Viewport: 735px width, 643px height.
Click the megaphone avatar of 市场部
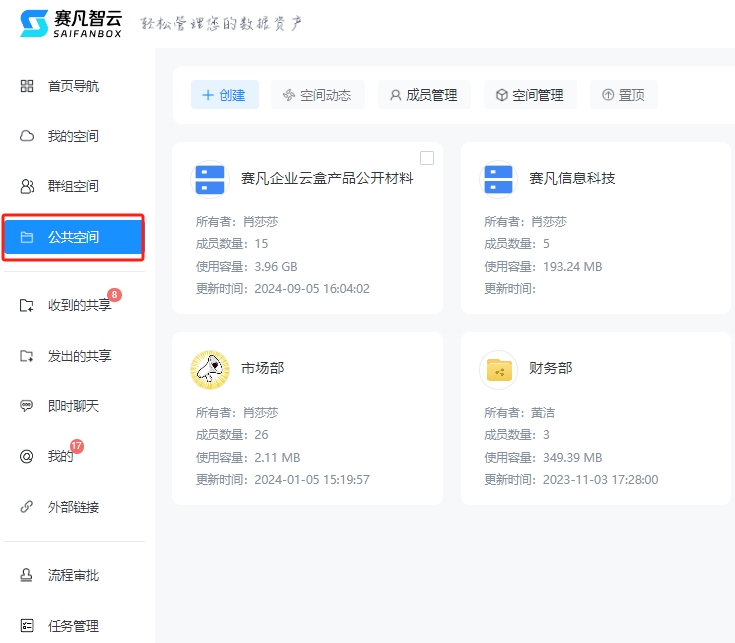click(210, 369)
